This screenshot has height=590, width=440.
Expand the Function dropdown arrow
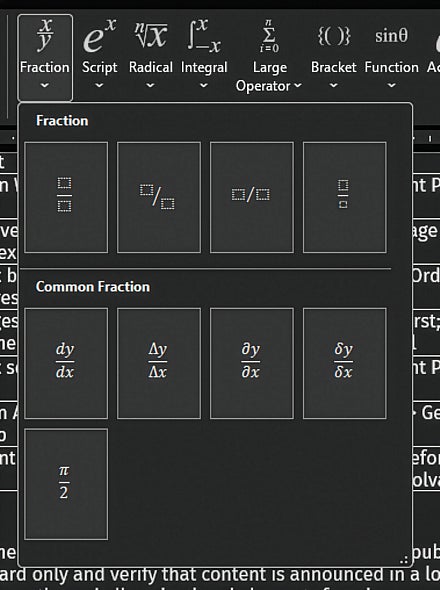[x=391, y=85]
